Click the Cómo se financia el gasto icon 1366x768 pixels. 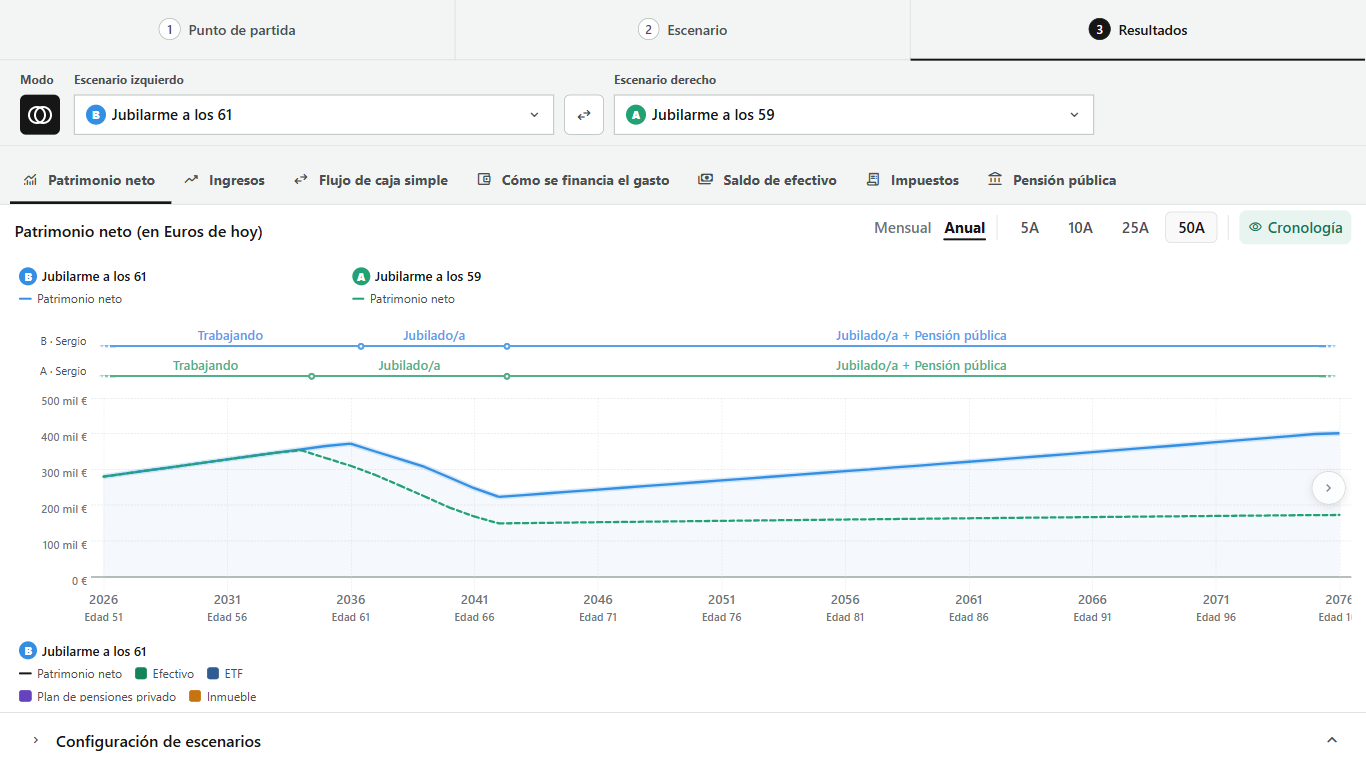[484, 180]
